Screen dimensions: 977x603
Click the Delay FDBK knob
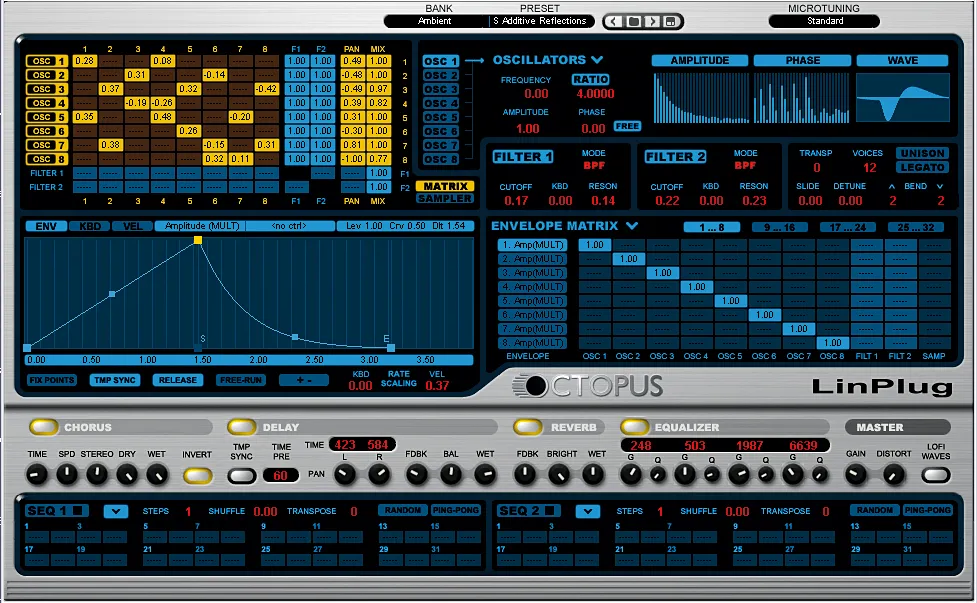click(x=416, y=475)
